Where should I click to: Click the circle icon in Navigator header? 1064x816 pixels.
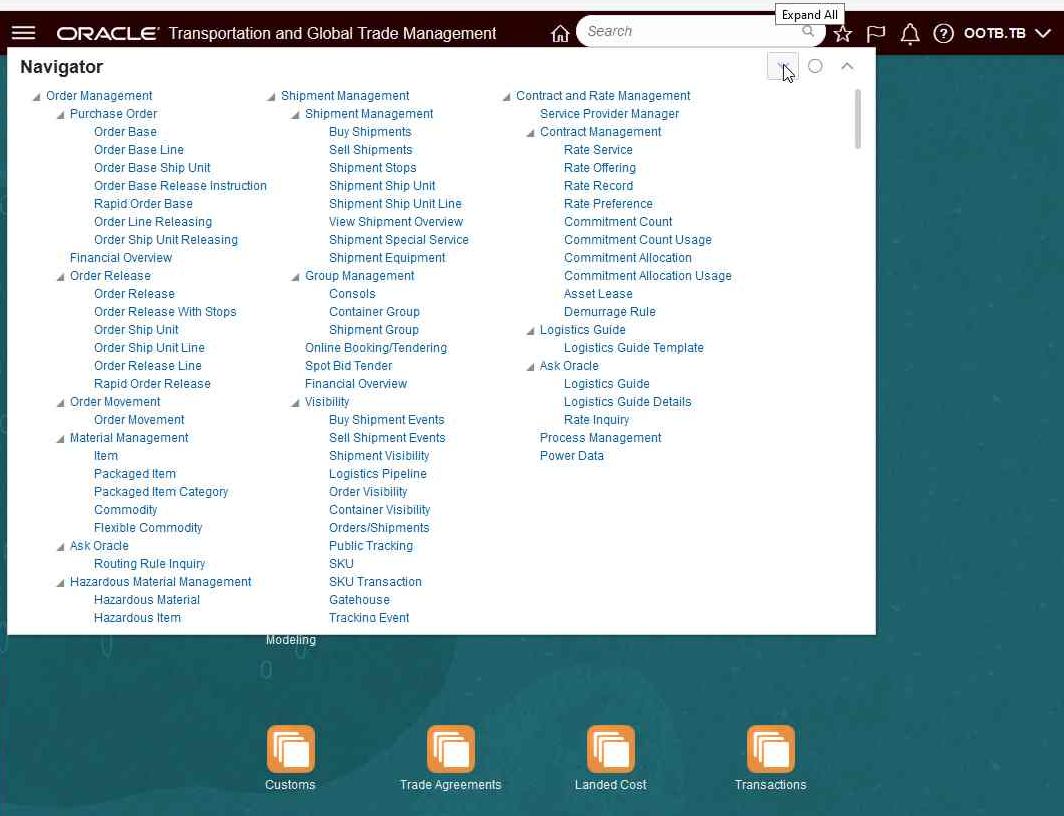(816, 66)
